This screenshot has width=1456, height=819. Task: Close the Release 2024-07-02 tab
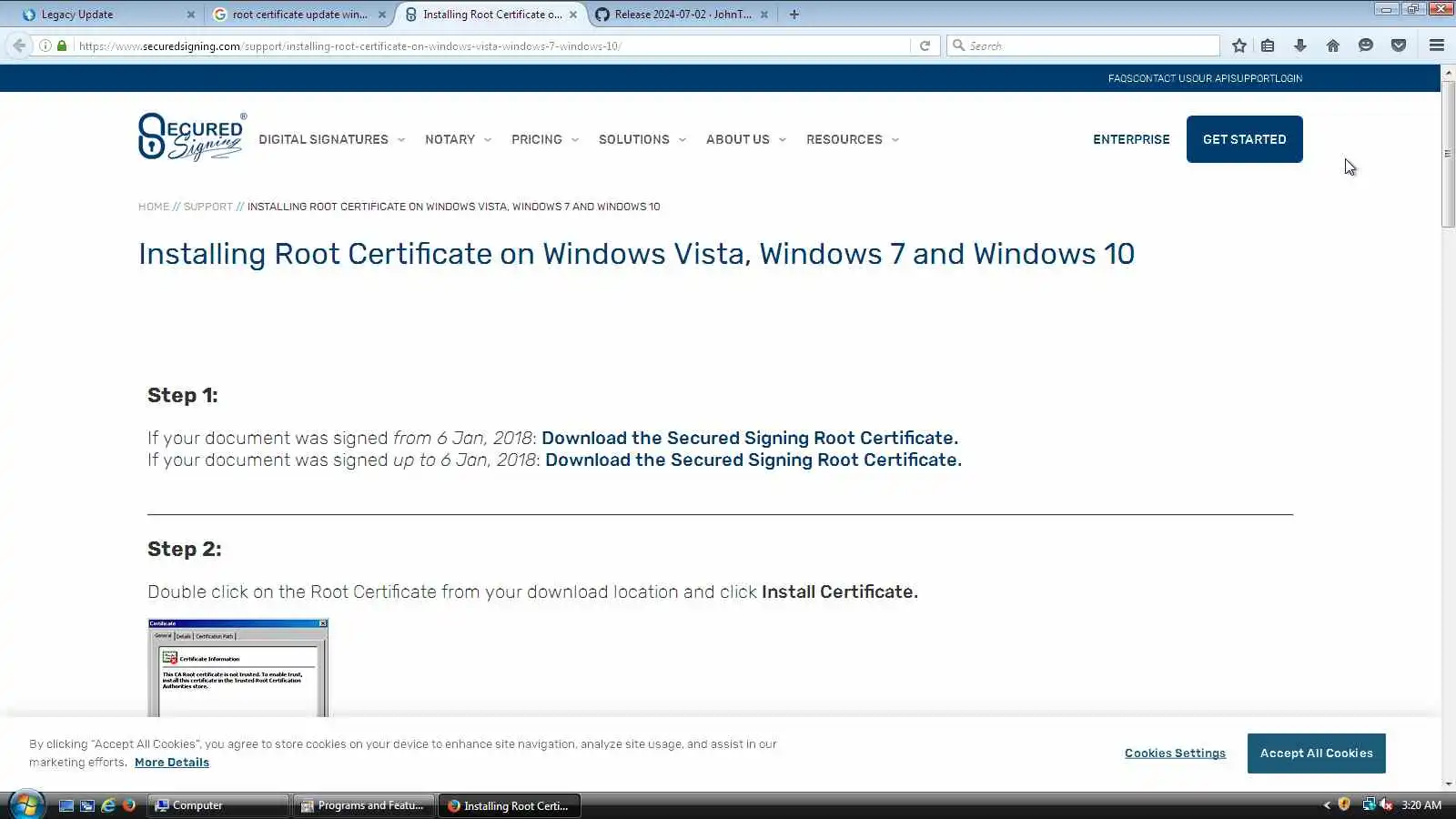click(764, 15)
